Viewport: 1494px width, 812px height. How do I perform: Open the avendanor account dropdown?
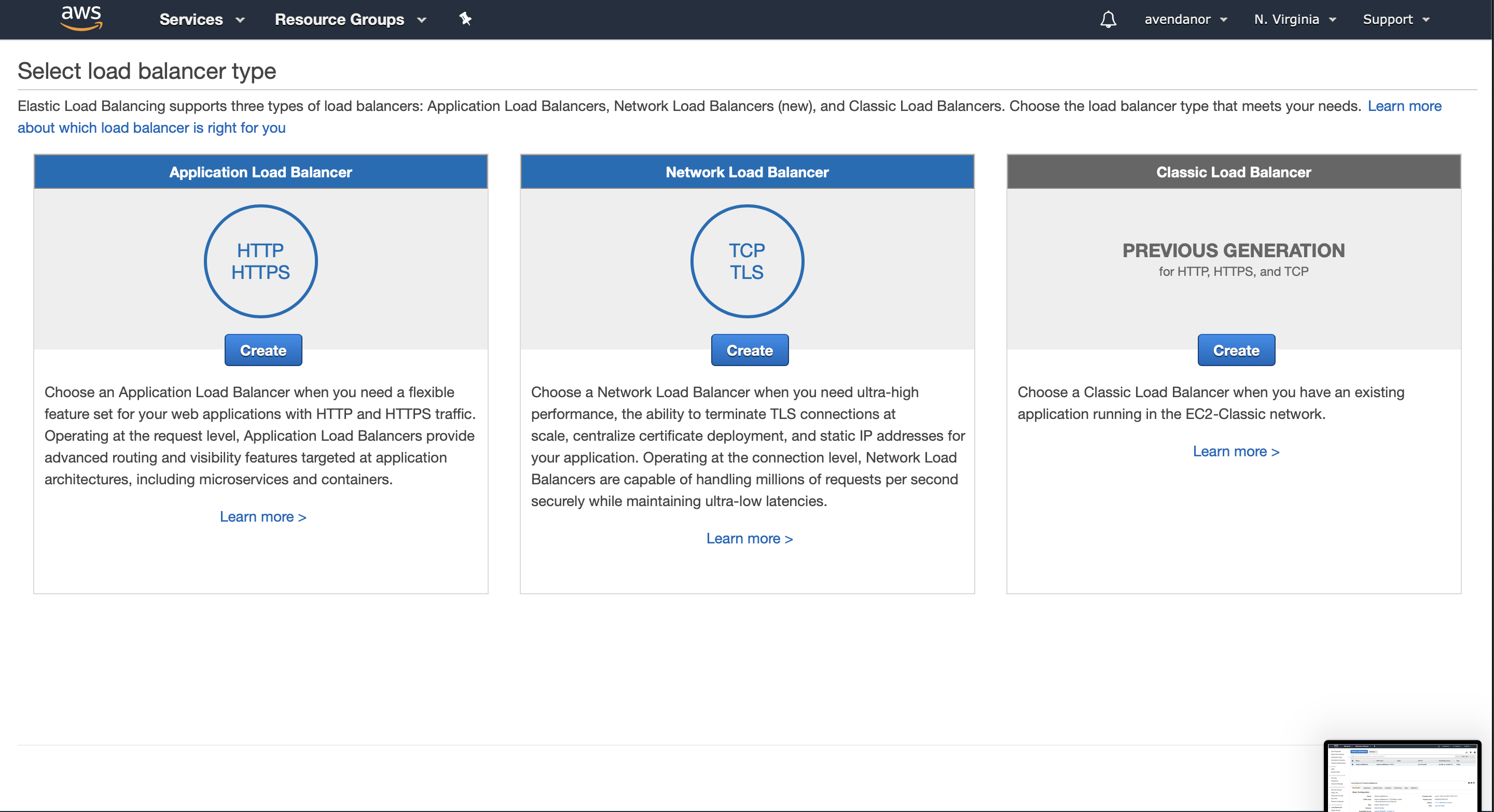[x=1185, y=19]
